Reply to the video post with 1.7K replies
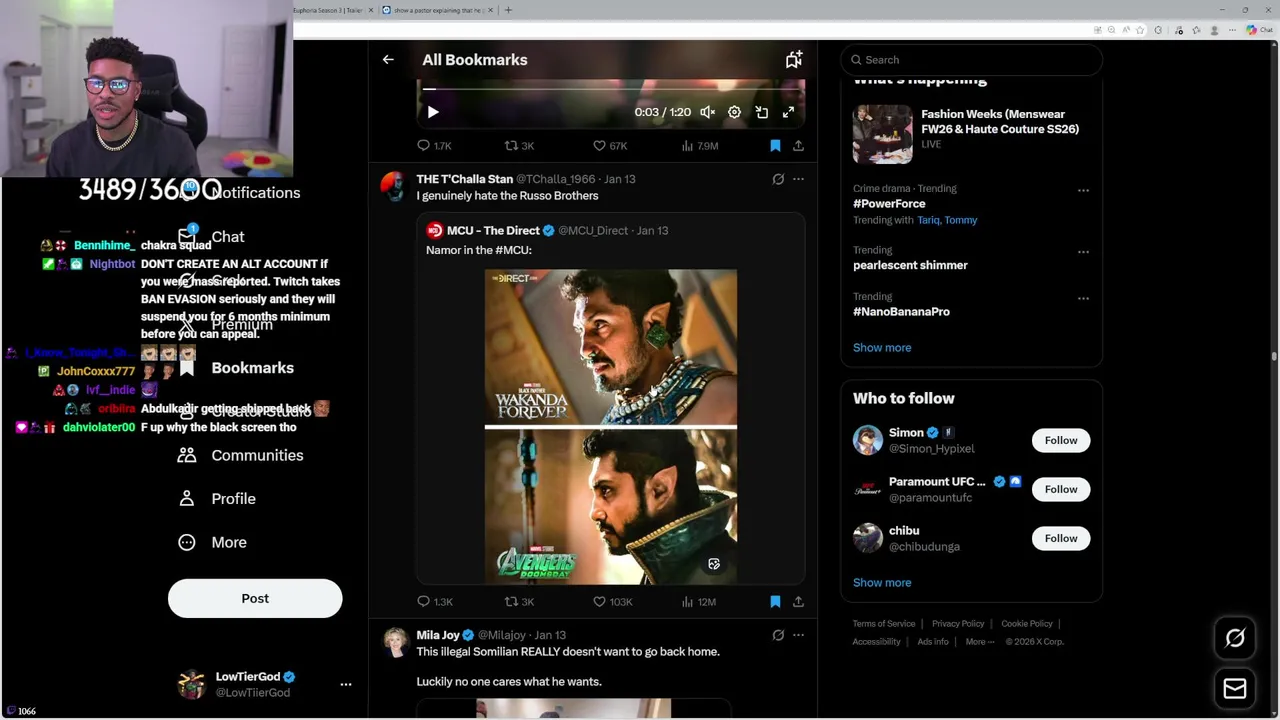The height and width of the screenshot is (720, 1280). [x=434, y=146]
